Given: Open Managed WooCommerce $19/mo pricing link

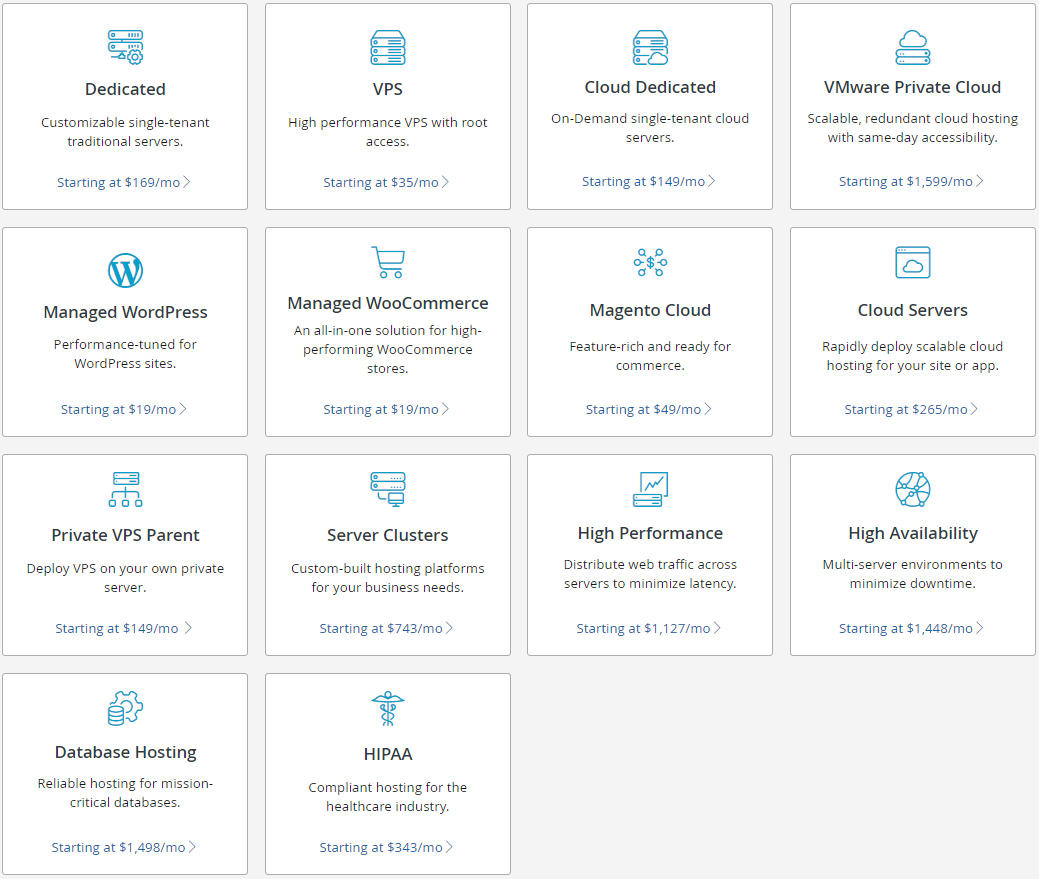Looking at the screenshot, I should click(x=386, y=409).
